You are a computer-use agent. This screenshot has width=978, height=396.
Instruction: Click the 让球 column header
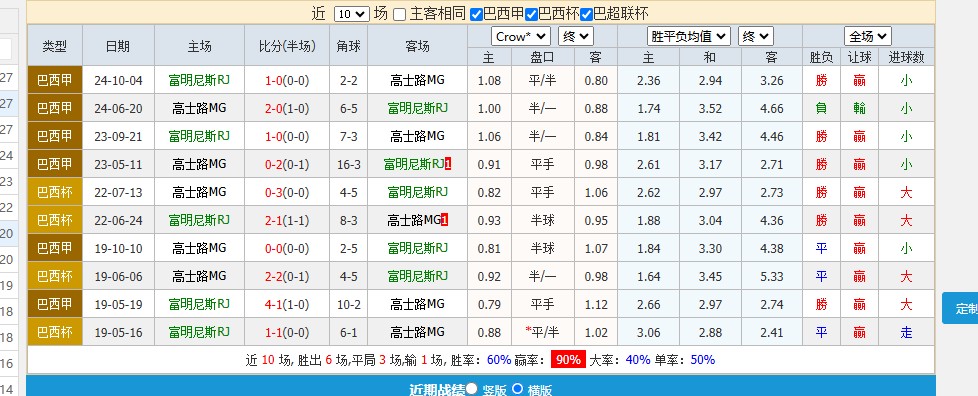pyautogui.click(x=859, y=57)
